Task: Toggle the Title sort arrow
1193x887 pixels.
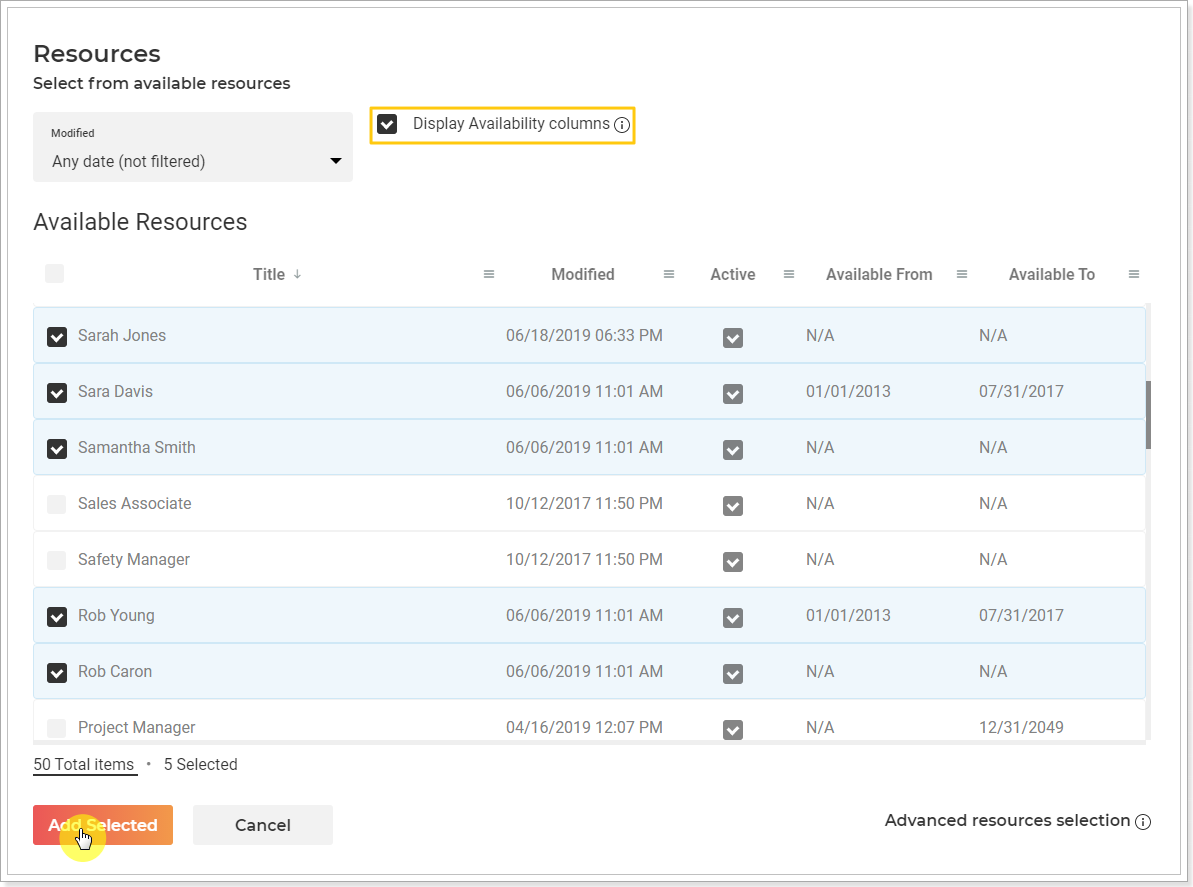Action: pyautogui.click(x=297, y=274)
